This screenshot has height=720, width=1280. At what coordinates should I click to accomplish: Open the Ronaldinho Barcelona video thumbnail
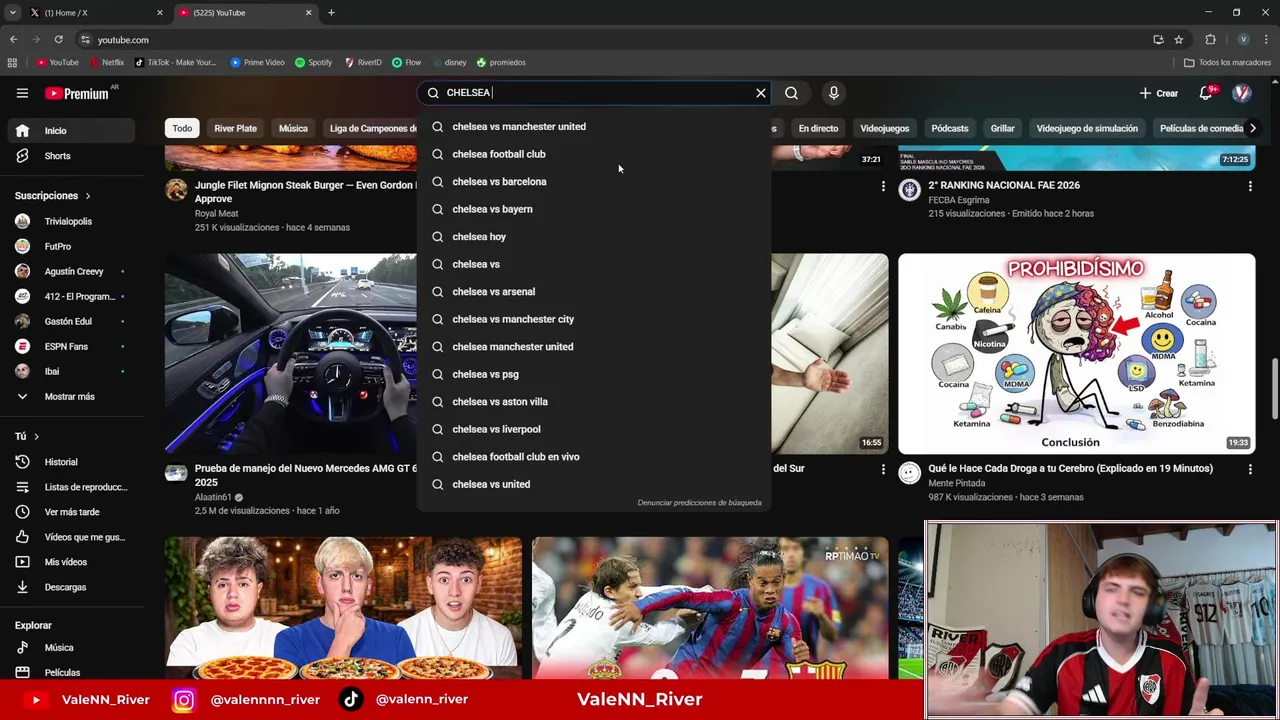click(710, 608)
